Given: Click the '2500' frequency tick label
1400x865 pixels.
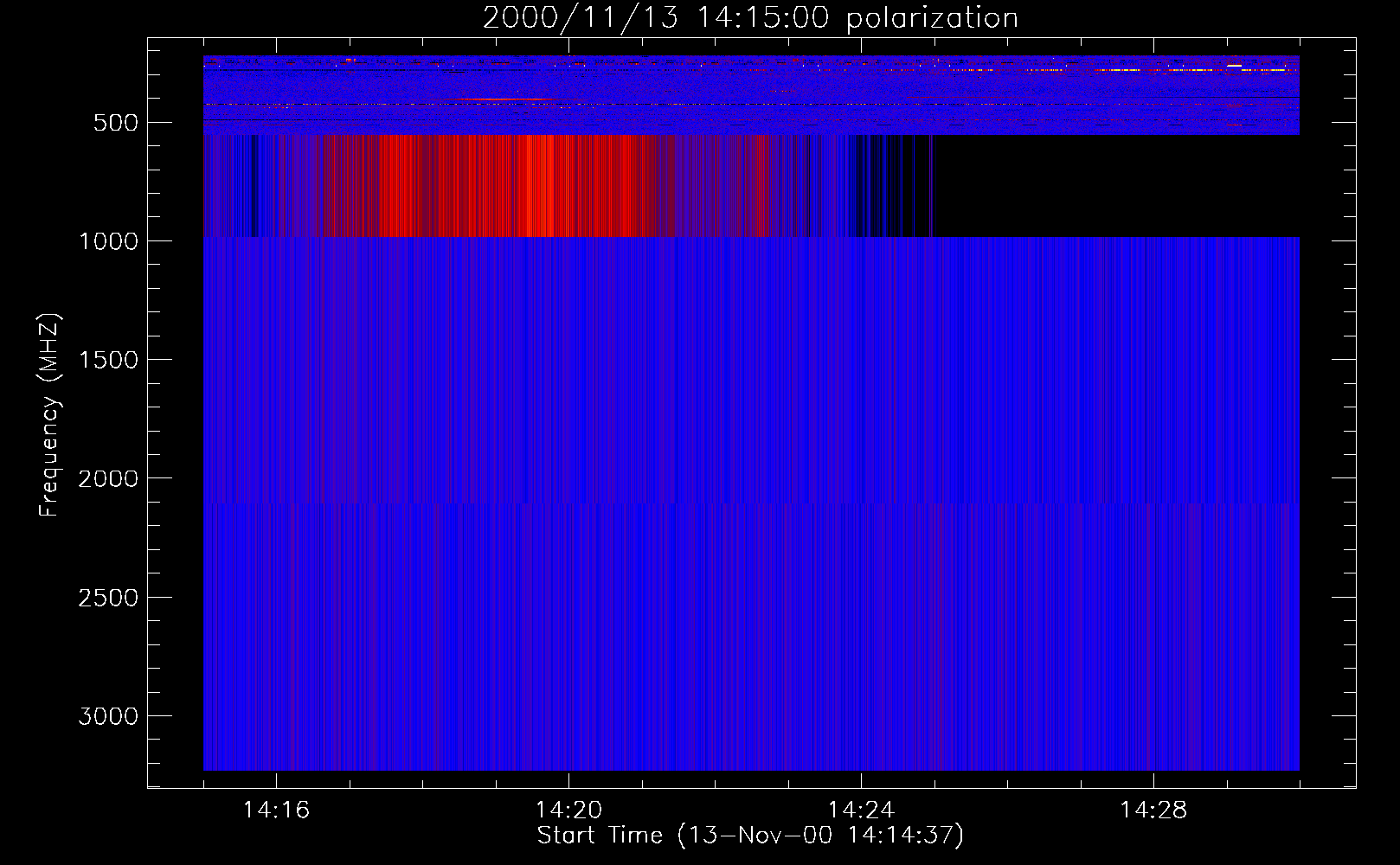Looking at the screenshot, I should coord(108,598).
